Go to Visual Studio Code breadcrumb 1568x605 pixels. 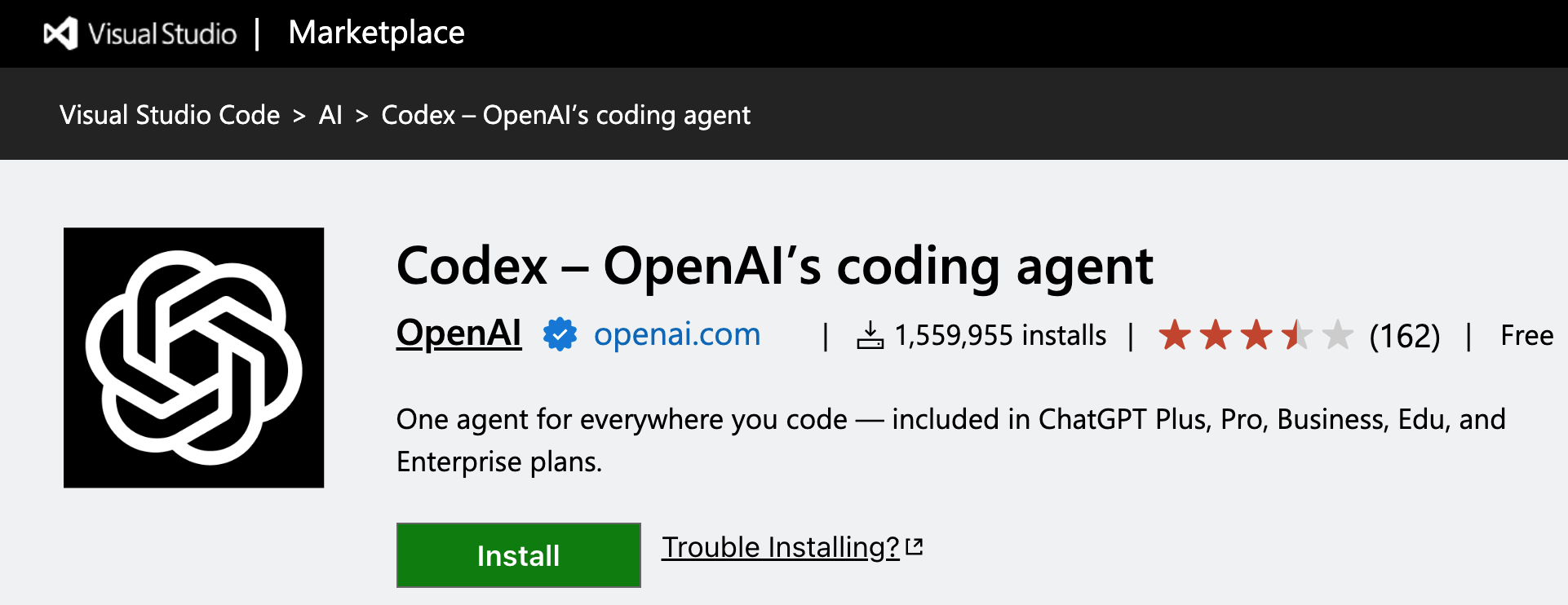170,115
